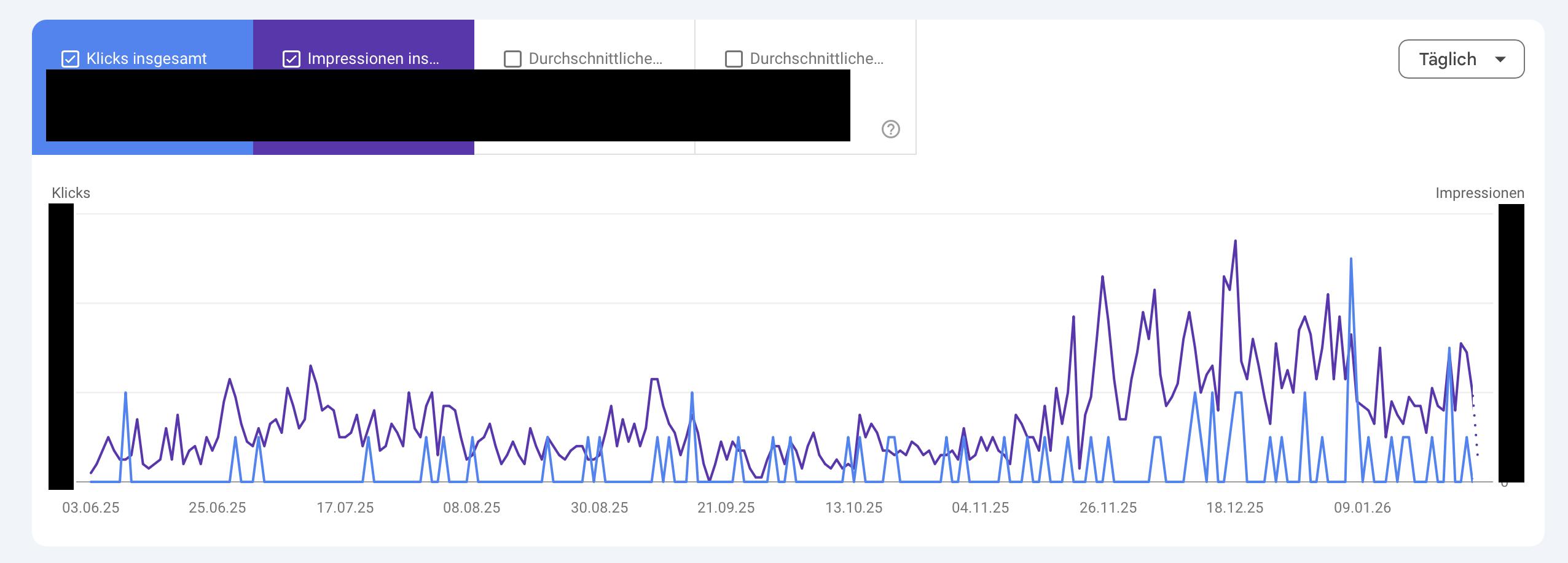Click the chevron arrow inside the Täglich button
The width and height of the screenshot is (1568, 563).
point(1502,58)
